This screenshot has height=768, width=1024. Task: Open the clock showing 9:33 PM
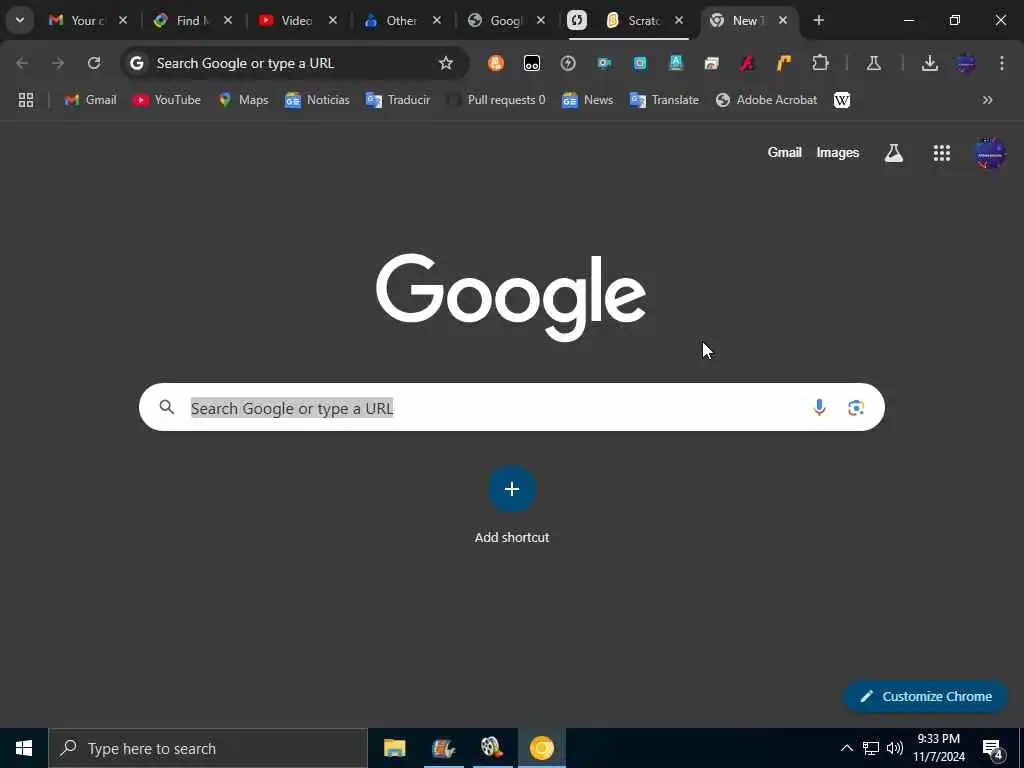(939, 748)
